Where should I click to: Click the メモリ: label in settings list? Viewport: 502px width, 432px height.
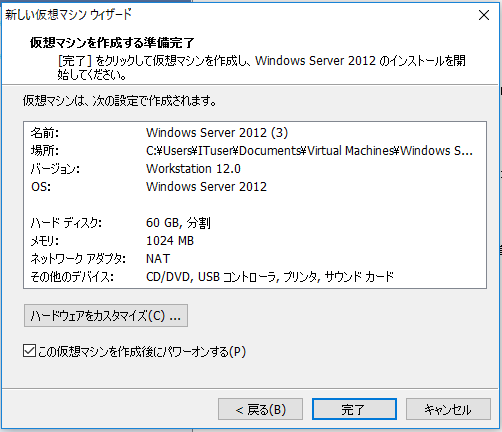(x=45, y=241)
